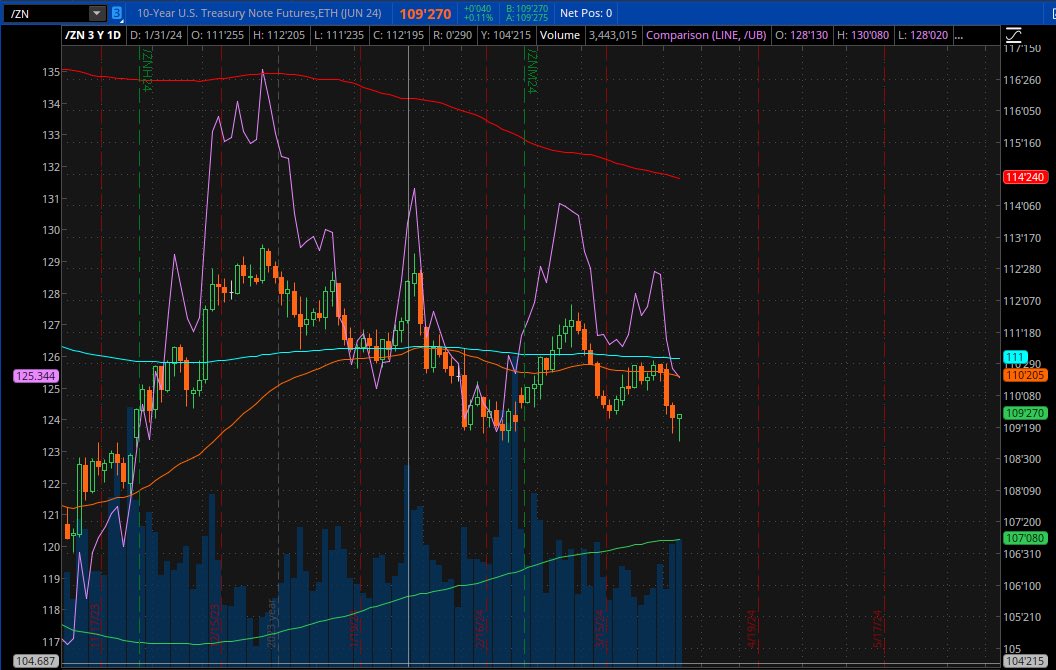Image resolution: width=1056 pixels, height=670 pixels.
Task: Click the 'R: 0'290' range value
Action: [452, 35]
